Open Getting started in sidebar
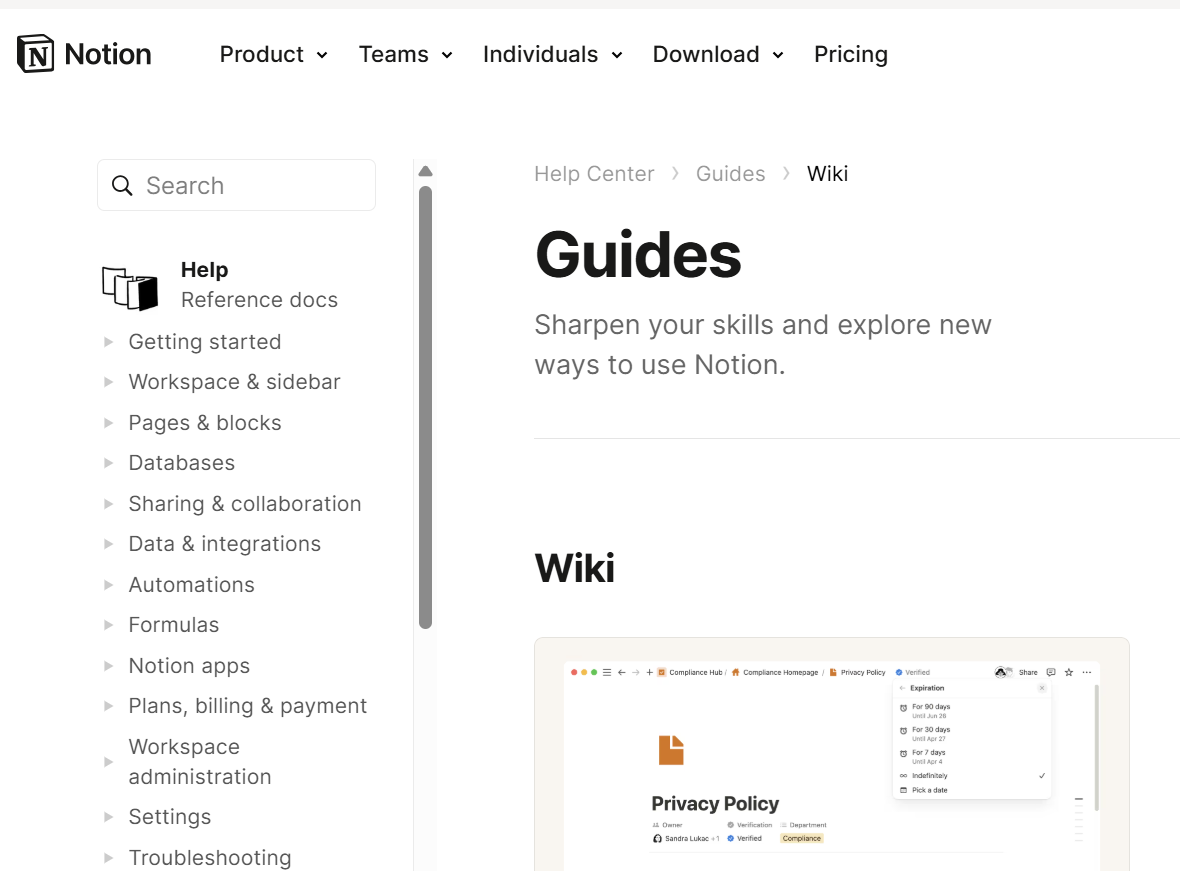 pos(205,342)
